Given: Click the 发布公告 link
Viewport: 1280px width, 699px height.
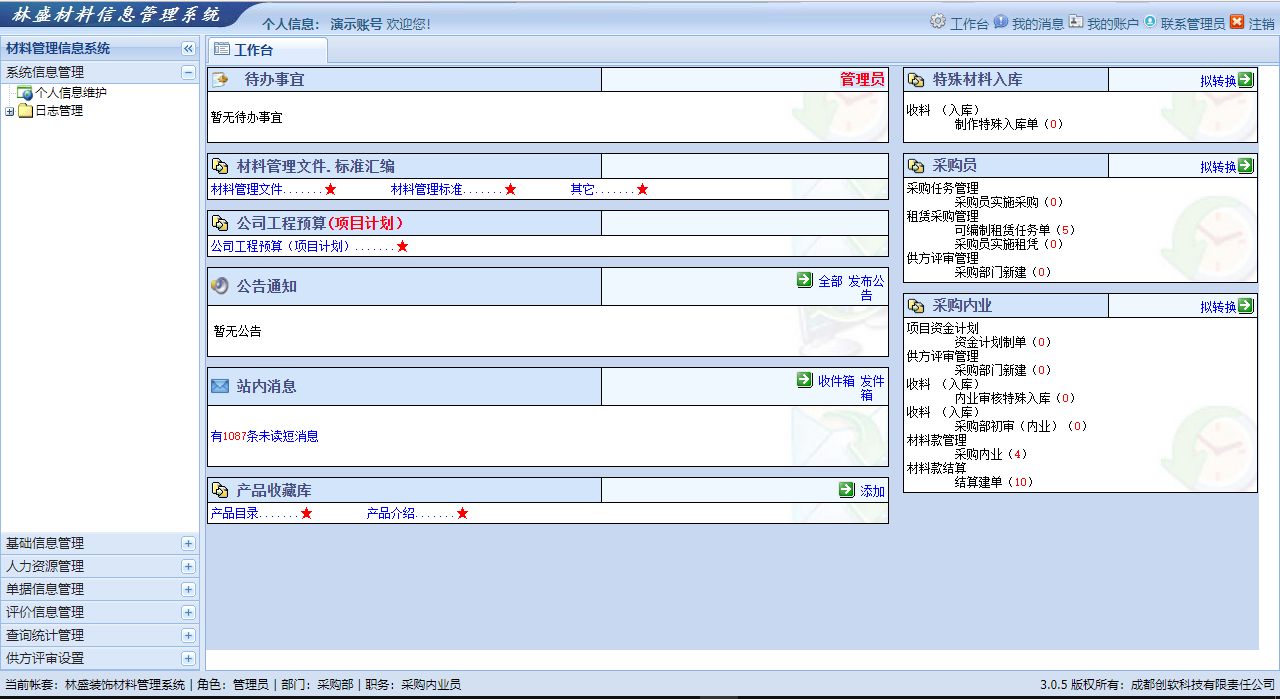Looking at the screenshot, I should [866, 288].
